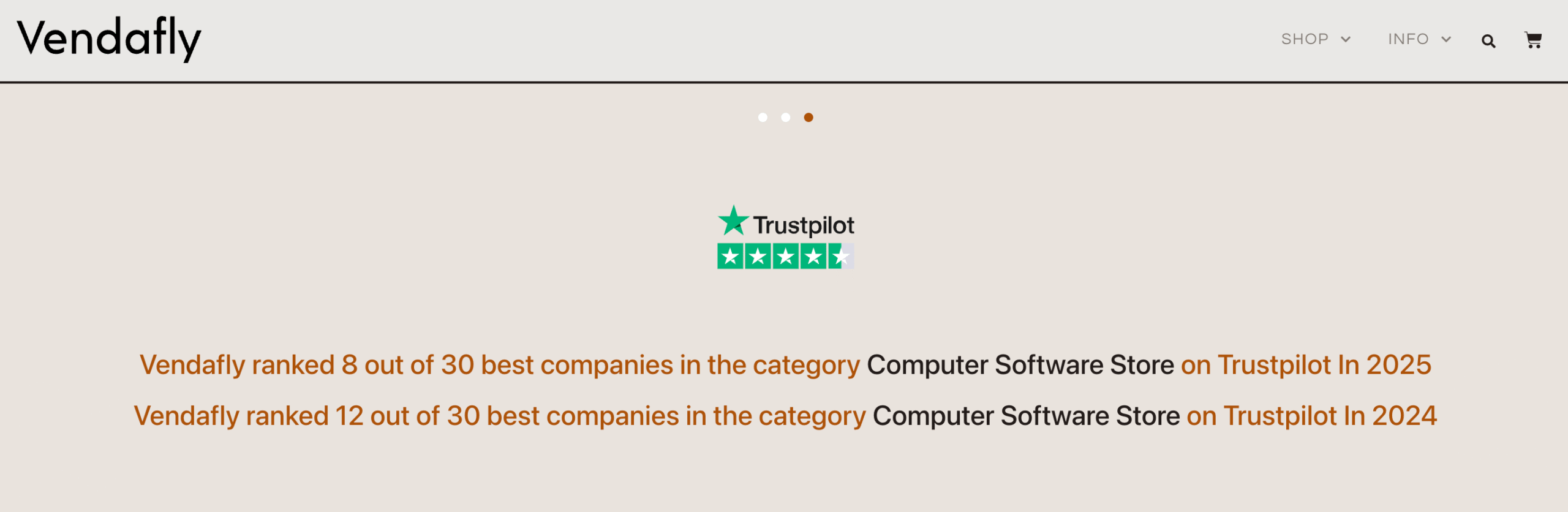Click the fourth green rating star
The image size is (1568, 512).
813,256
